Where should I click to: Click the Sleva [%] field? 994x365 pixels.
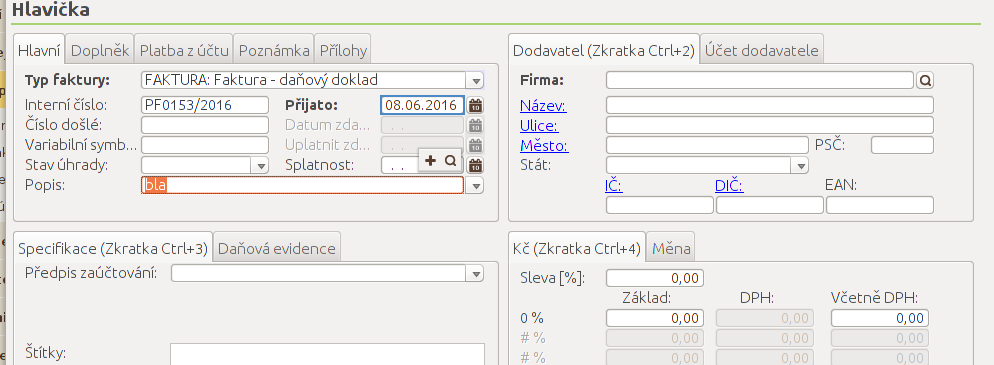(x=655, y=278)
